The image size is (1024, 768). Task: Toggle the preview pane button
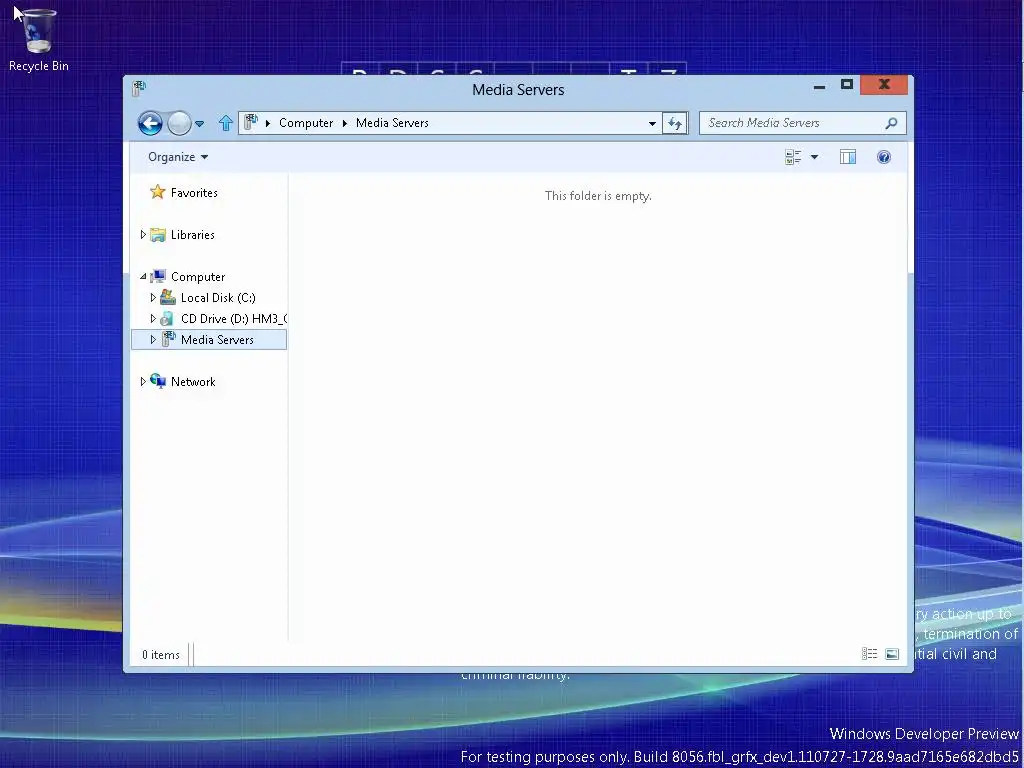(x=848, y=157)
